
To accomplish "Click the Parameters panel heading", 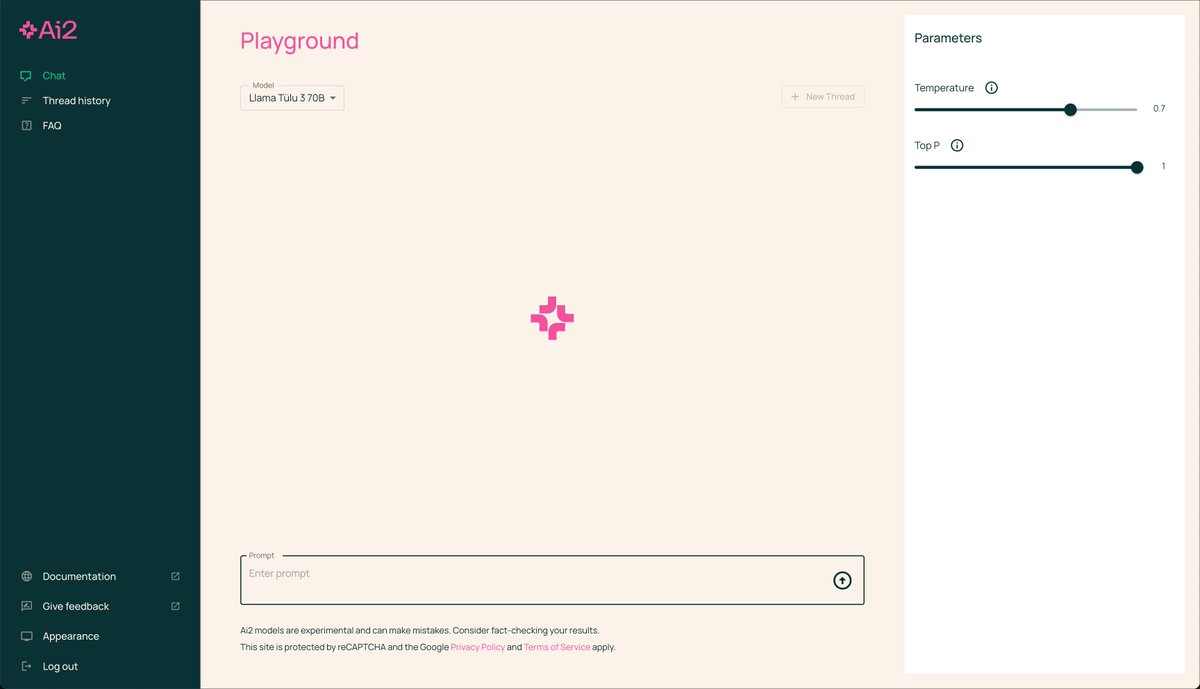I will click(x=948, y=38).
